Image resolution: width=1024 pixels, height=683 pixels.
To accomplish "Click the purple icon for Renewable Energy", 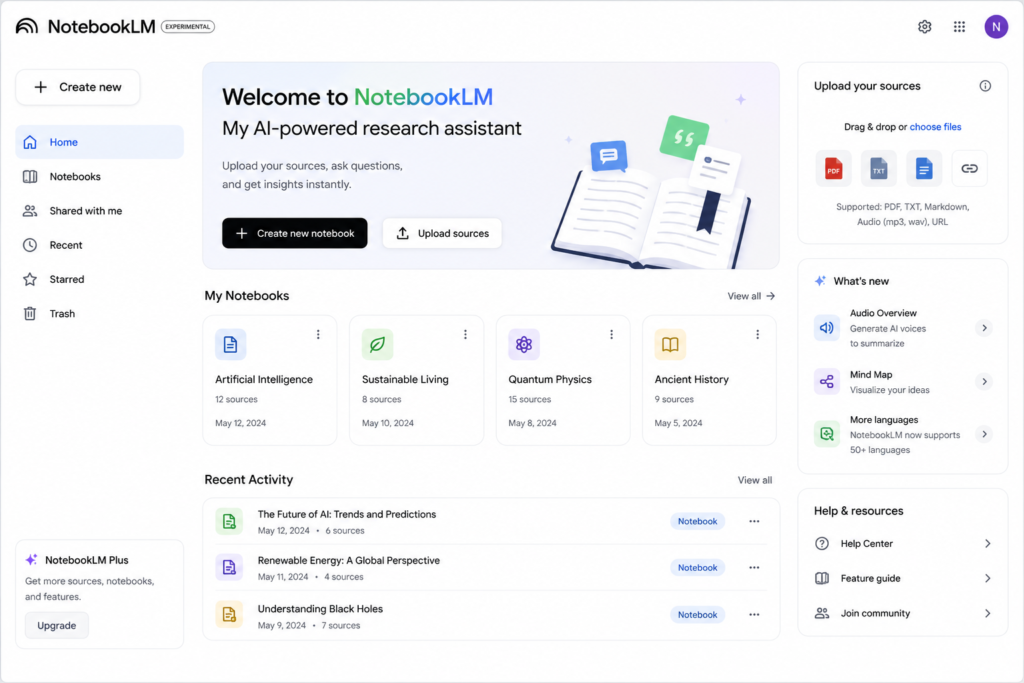I will (229, 567).
